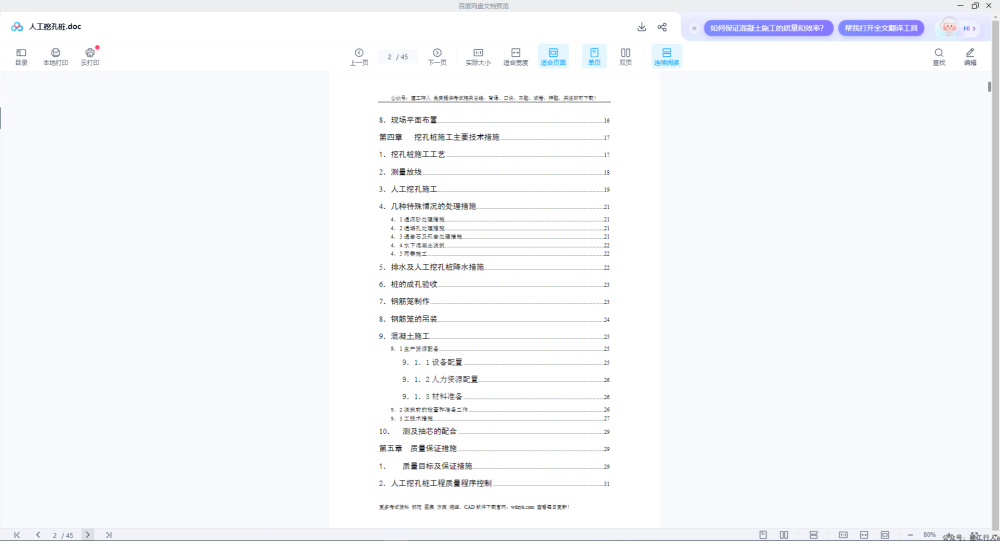This screenshot has height=541, width=1000.
Task: Go to previous page with 上一页
Action: pyautogui.click(x=359, y=56)
